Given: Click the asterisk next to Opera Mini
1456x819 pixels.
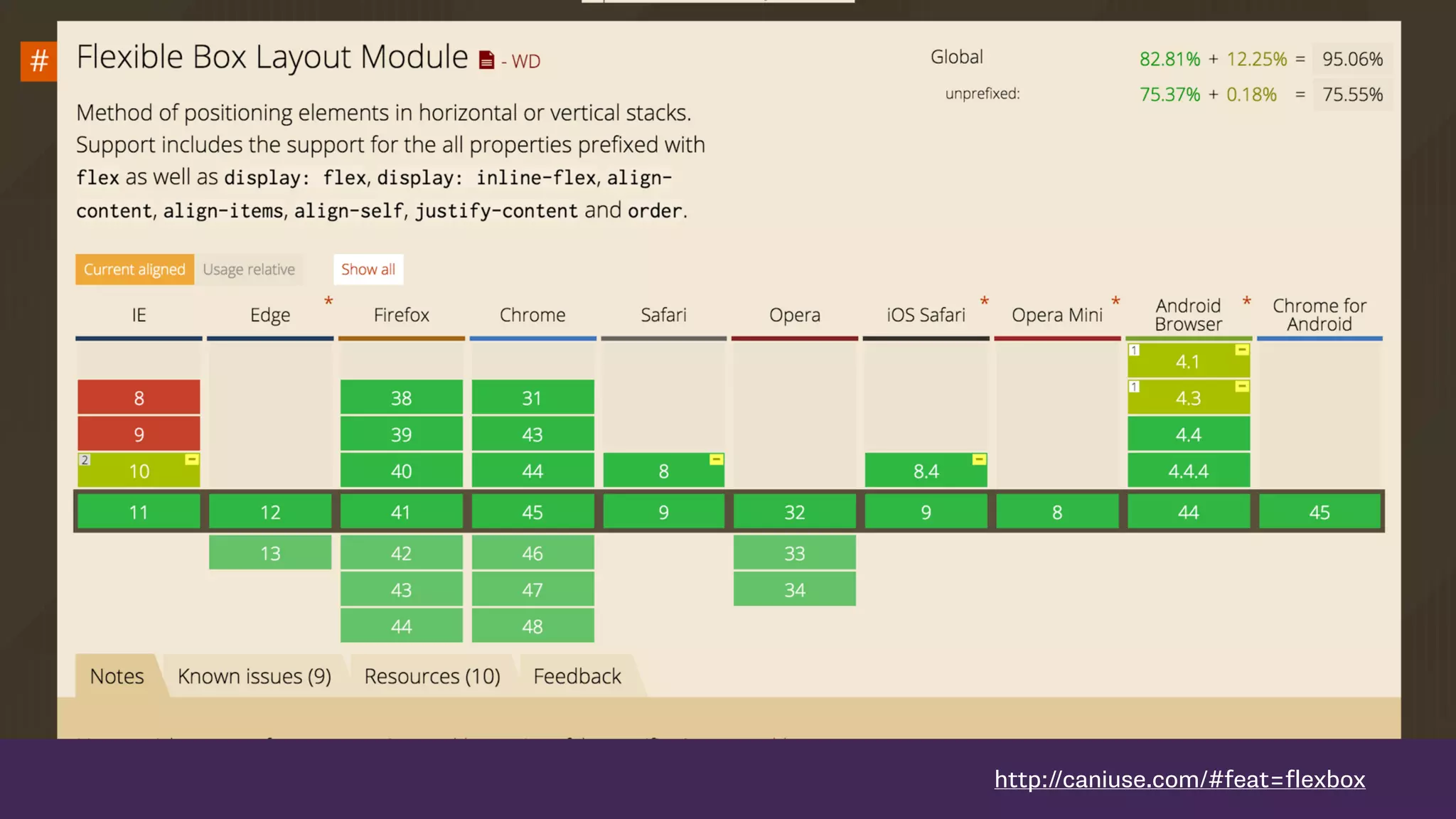Looking at the screenshot, I should [1116, 301].
